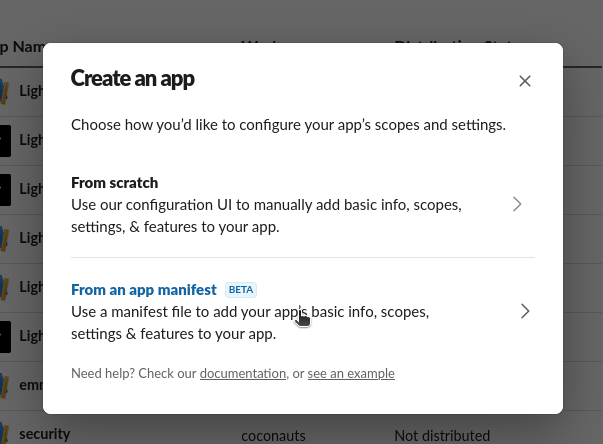Viewport: 603px width, 444px height.
Task: Click the security app's icon
Action: (x=4, y=434)
